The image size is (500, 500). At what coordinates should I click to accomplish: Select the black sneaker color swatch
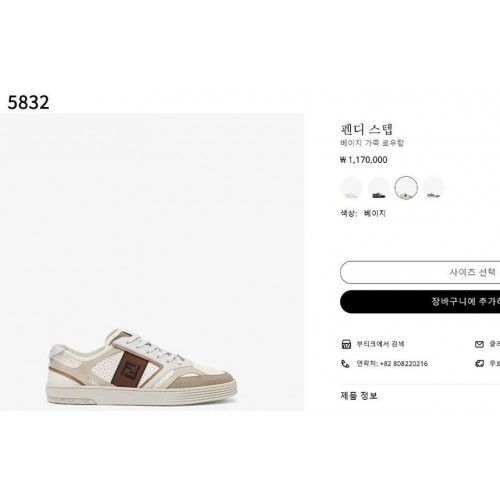379,188
